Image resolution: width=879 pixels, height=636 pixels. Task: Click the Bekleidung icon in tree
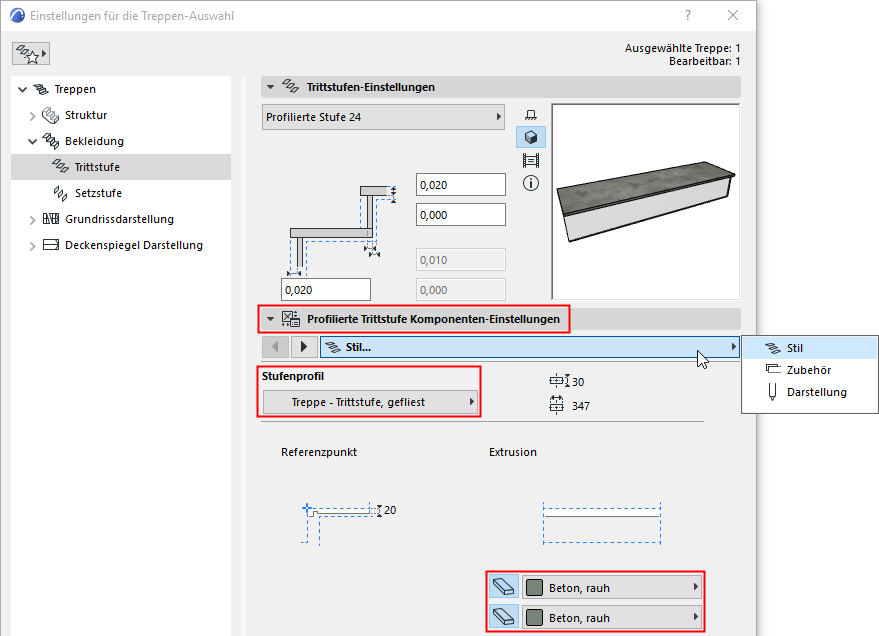50,141
